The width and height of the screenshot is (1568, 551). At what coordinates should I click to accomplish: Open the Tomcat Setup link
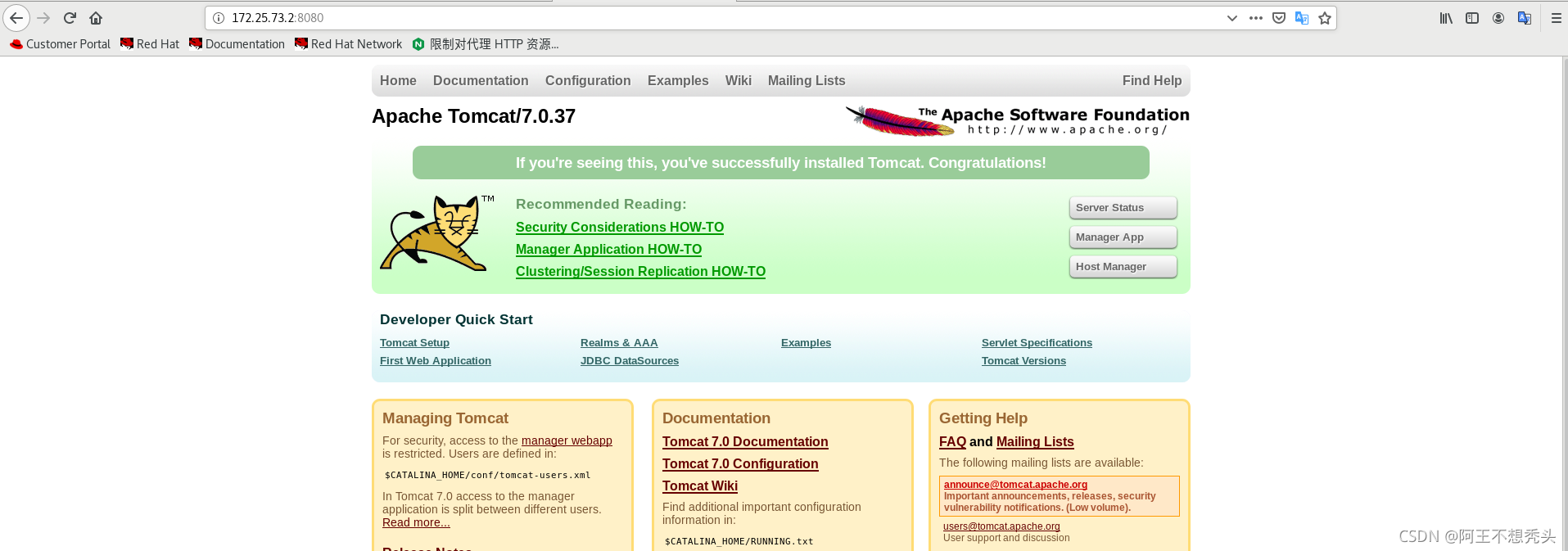[x=414, y=343]
